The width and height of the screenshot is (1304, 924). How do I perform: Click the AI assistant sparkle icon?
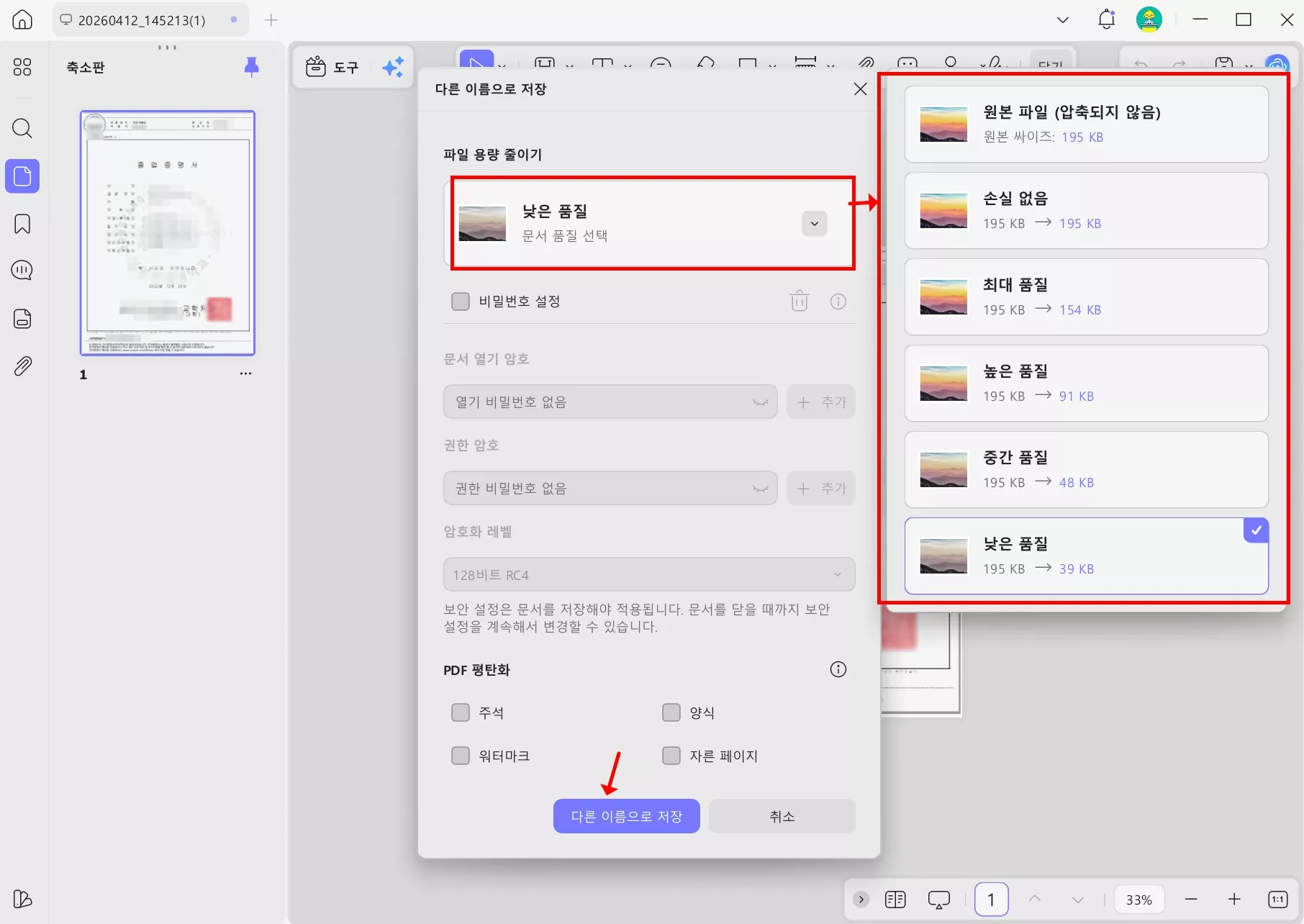point(393,67)
